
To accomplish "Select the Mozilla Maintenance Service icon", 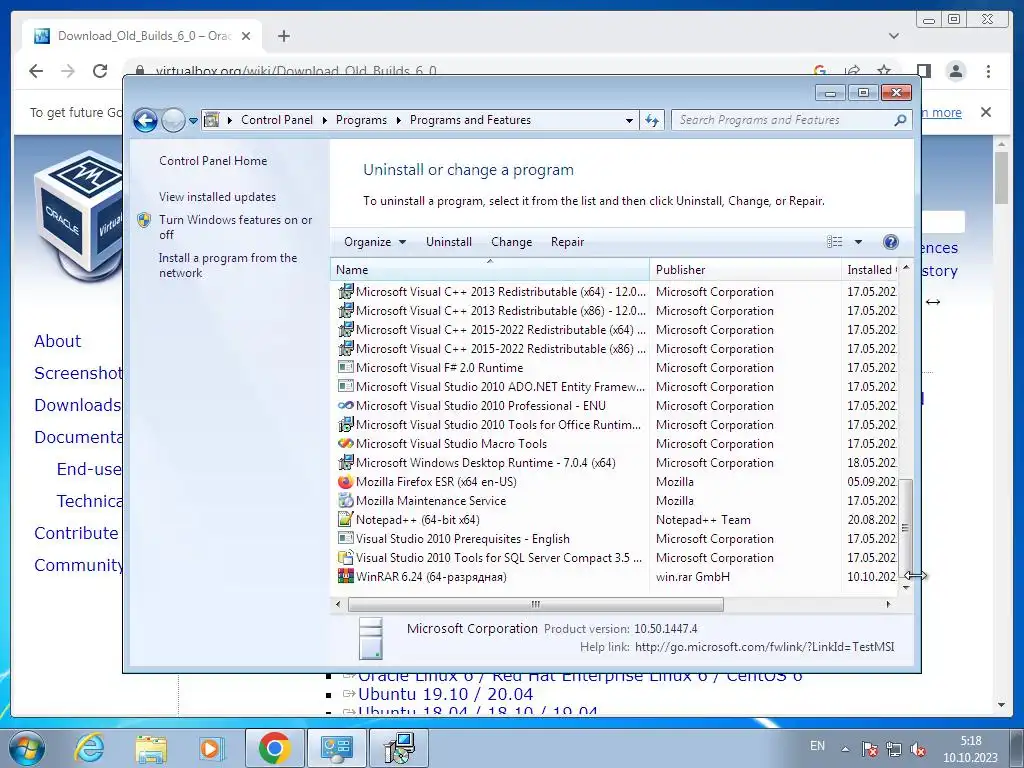I will click(x=345, y=500).
